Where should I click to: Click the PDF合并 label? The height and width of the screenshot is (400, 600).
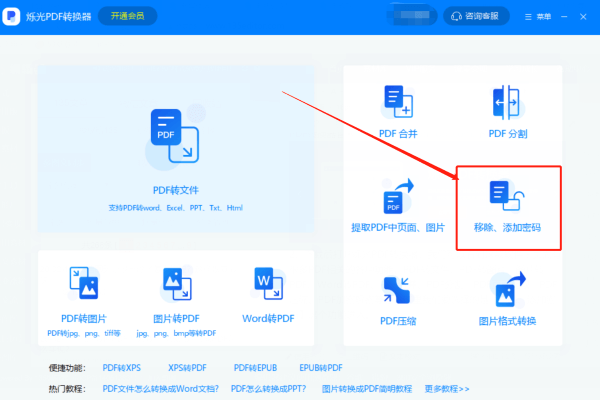[398, 134]
